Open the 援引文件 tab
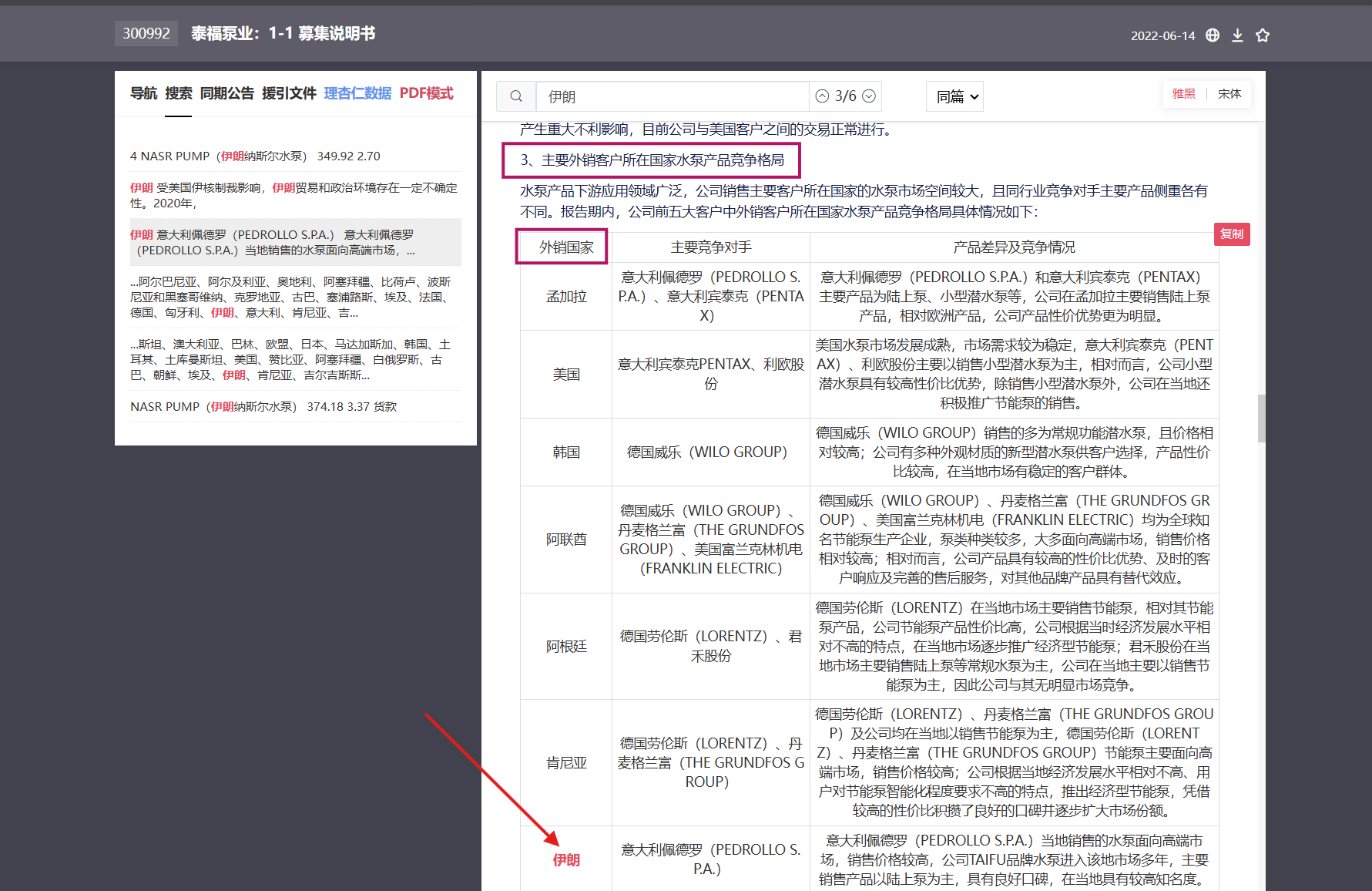 pos(289,93)
